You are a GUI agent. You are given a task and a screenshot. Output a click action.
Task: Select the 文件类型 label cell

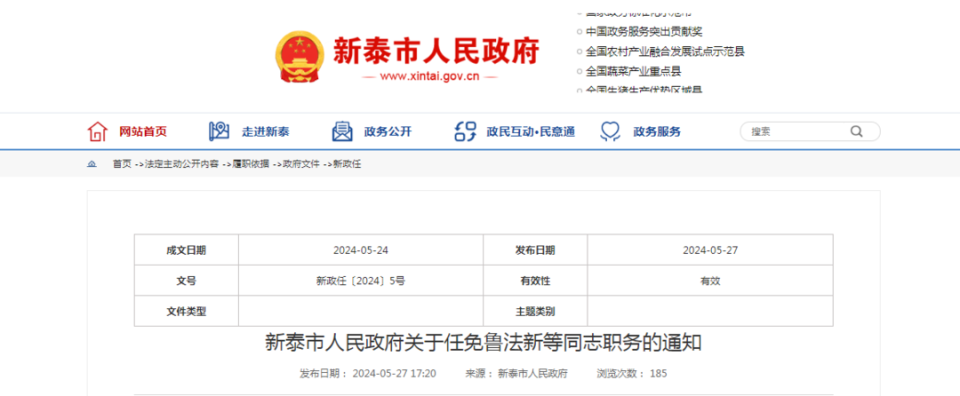(186, 311)
